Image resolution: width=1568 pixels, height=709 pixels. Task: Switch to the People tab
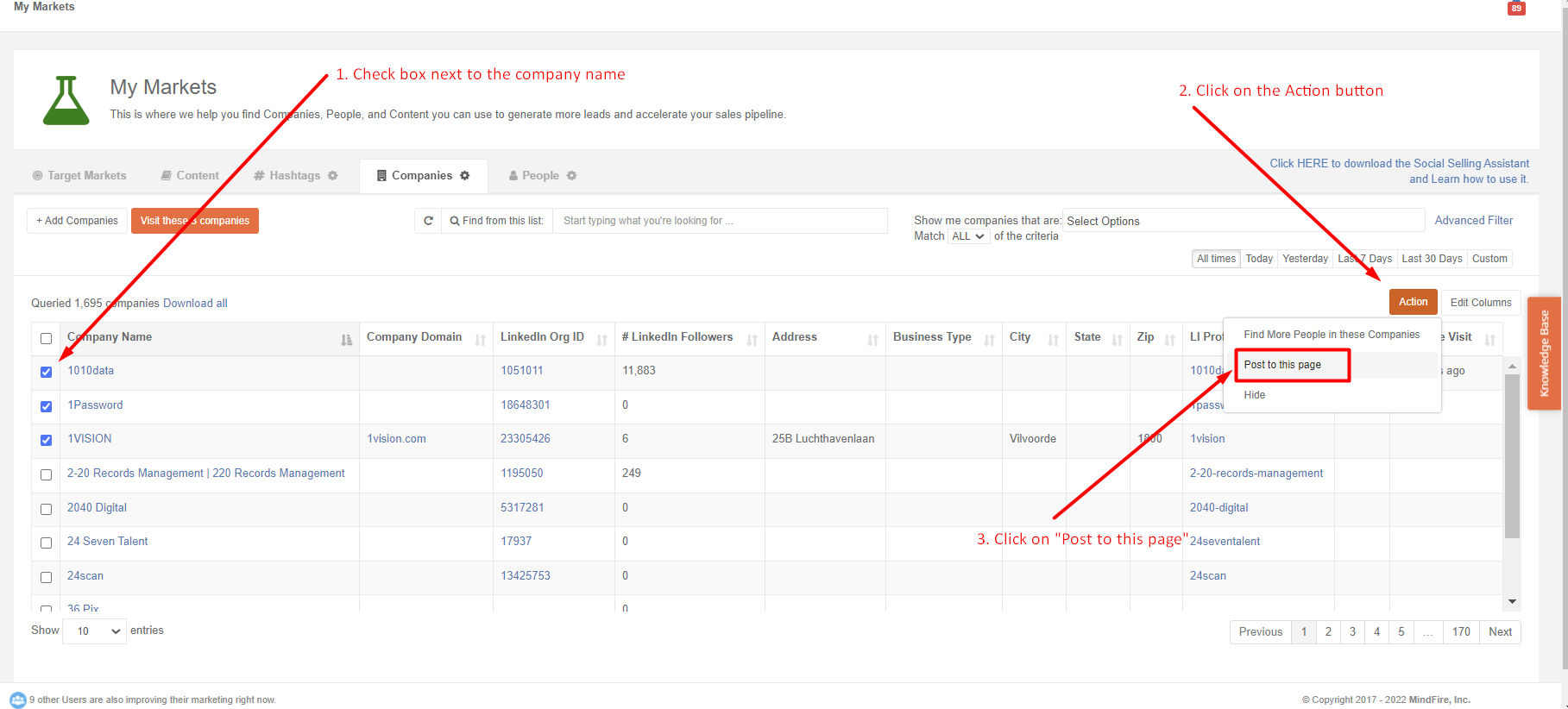[x=534, y=175]
